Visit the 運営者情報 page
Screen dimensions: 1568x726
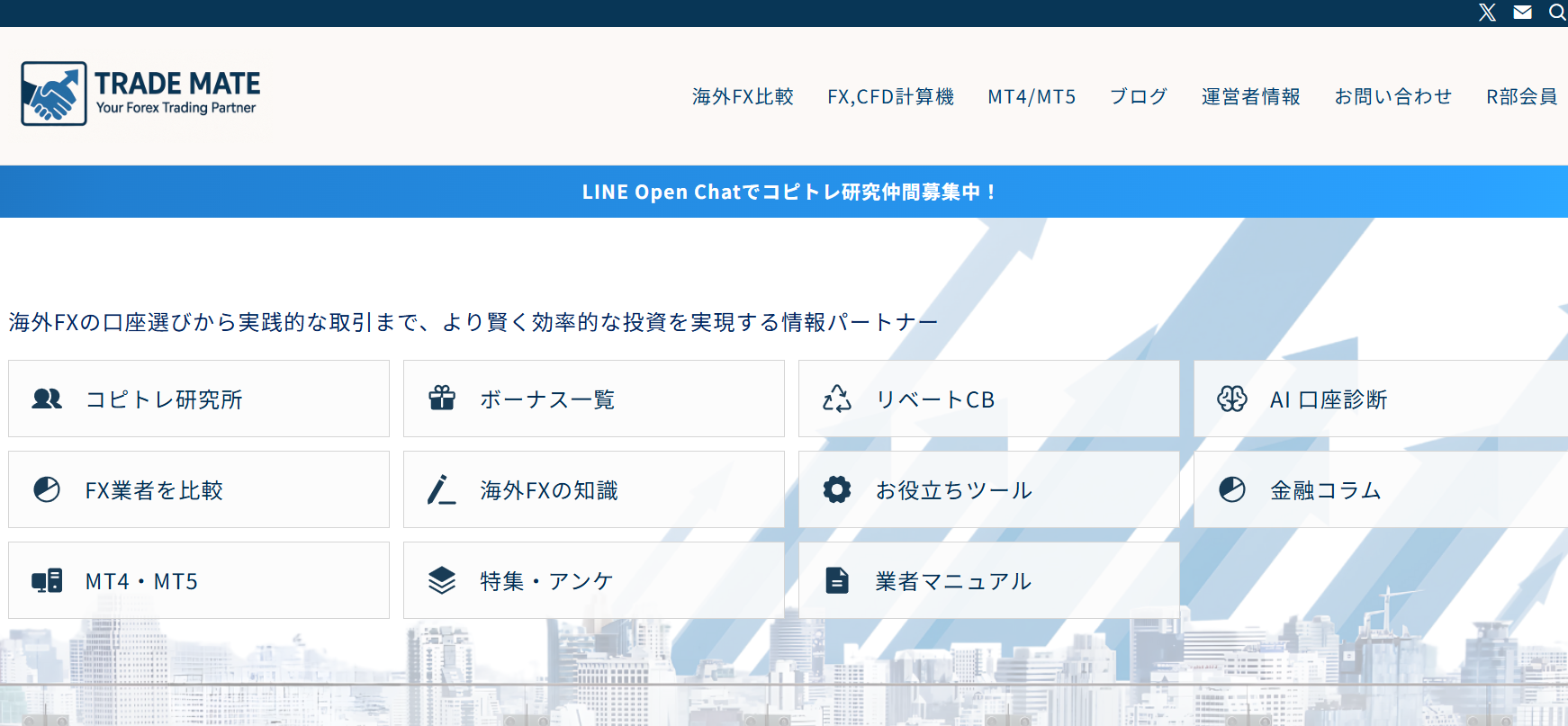pos(1250,96)
